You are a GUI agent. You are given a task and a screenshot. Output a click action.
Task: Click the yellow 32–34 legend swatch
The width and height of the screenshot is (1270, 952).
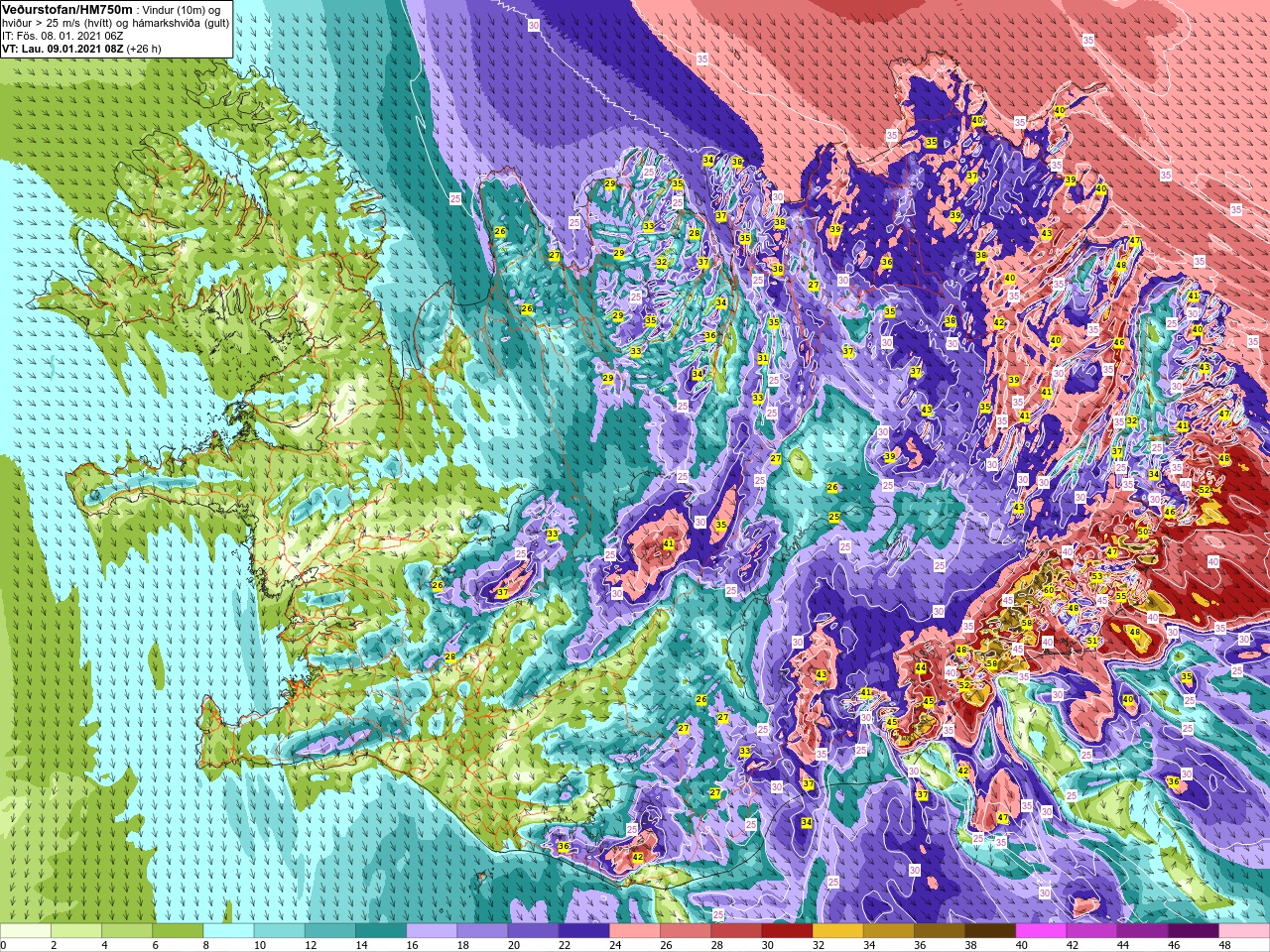coord(837,931)
